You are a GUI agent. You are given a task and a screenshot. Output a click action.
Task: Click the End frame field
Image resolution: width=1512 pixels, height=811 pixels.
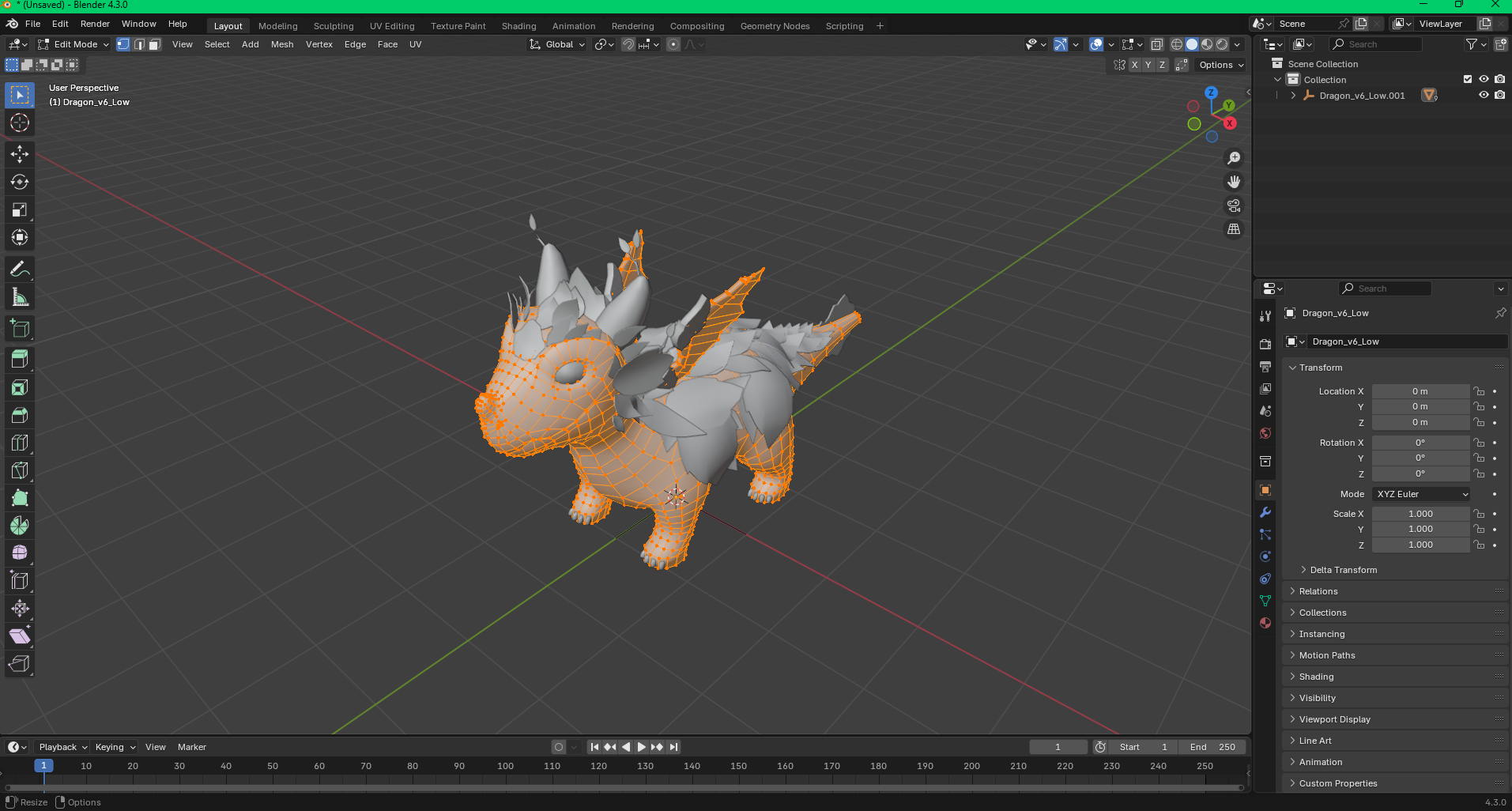pyautogui.click(x=1213, y=747)
